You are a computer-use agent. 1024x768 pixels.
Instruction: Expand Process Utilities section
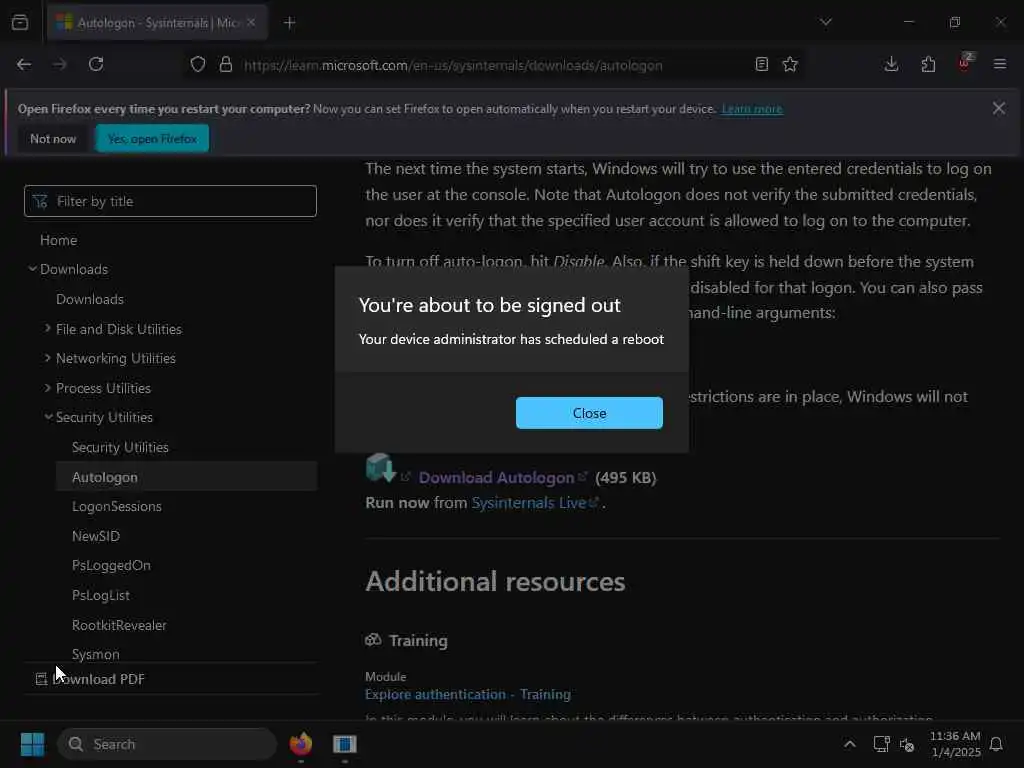coord(103,388)
